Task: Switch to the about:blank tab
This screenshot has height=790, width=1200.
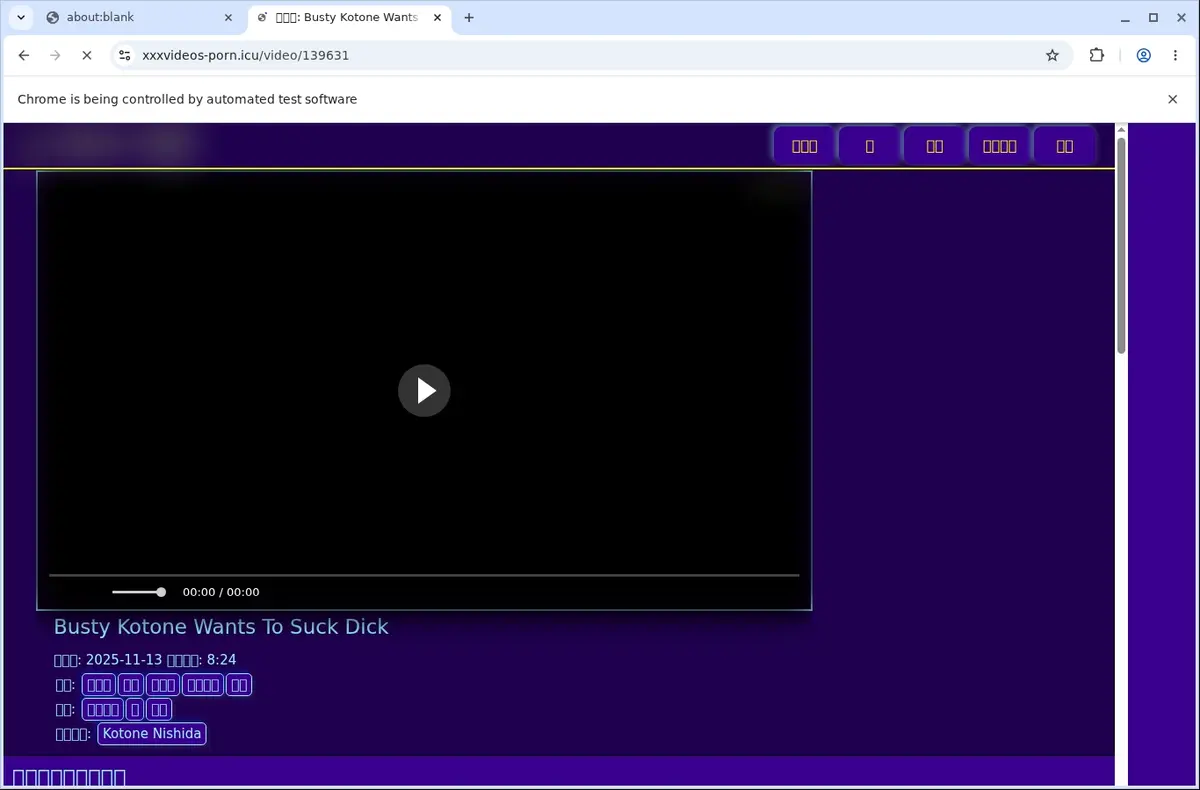Action: (x=140, y=17)
